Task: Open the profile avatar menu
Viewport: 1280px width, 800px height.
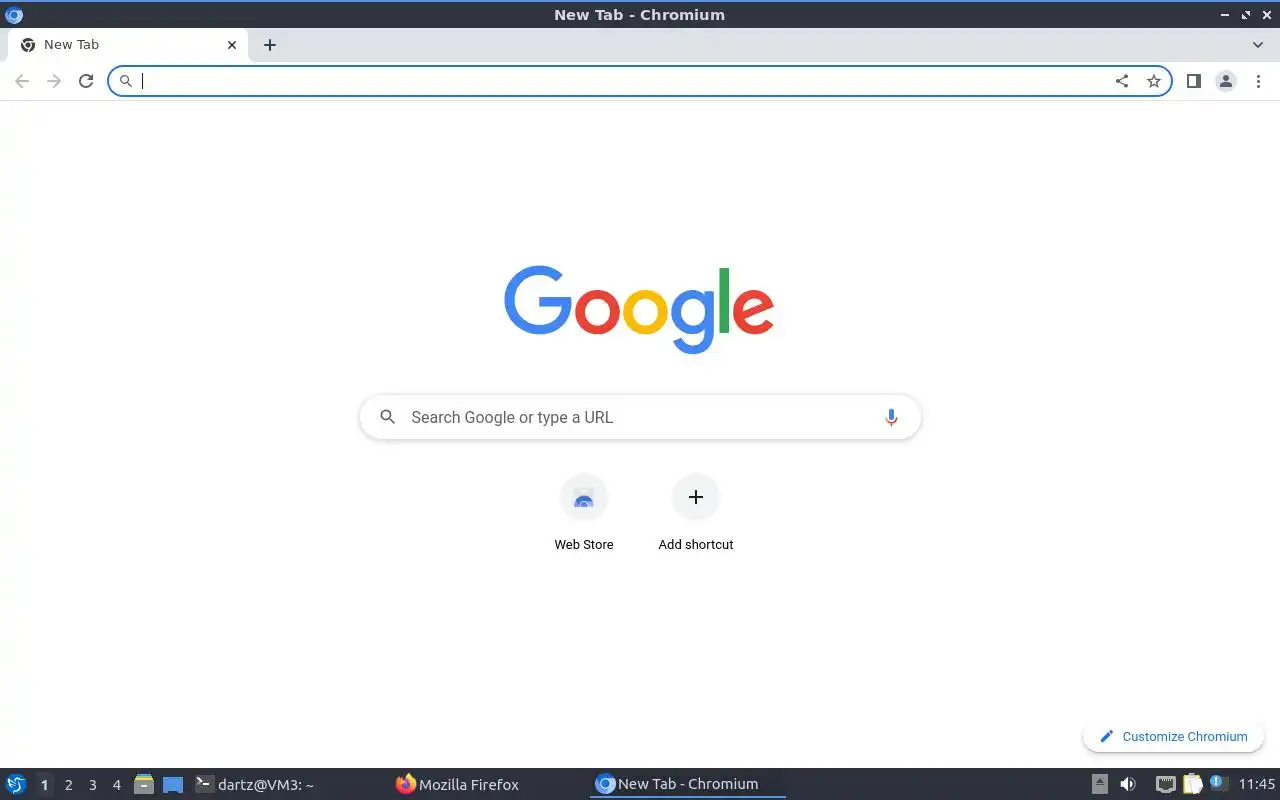Action: point(1225,81)
